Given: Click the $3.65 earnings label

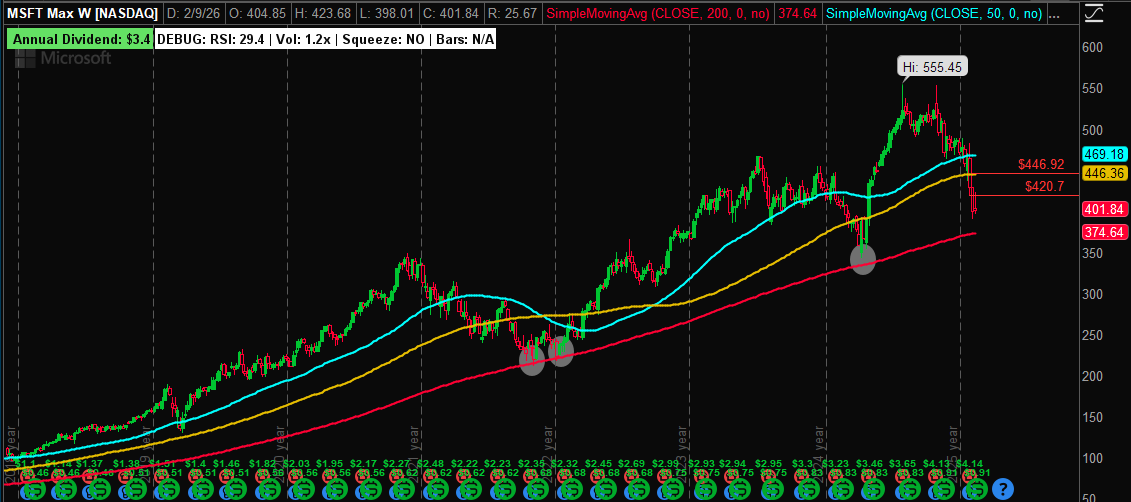Looking at the screenshot, I should (901, 462).
